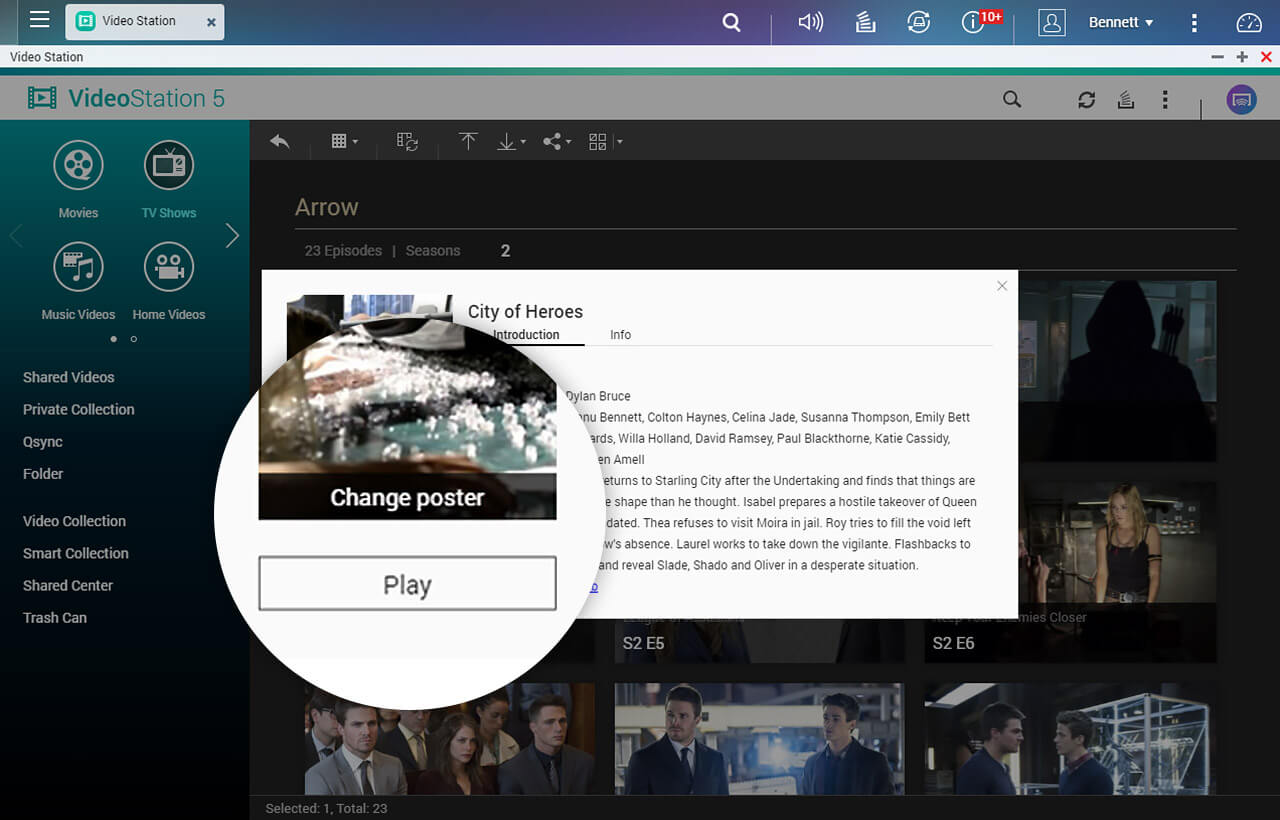Open bottom row thumbnail with group in suits
Viewport: 1280px width, 820px height.
tap(450, 739)
